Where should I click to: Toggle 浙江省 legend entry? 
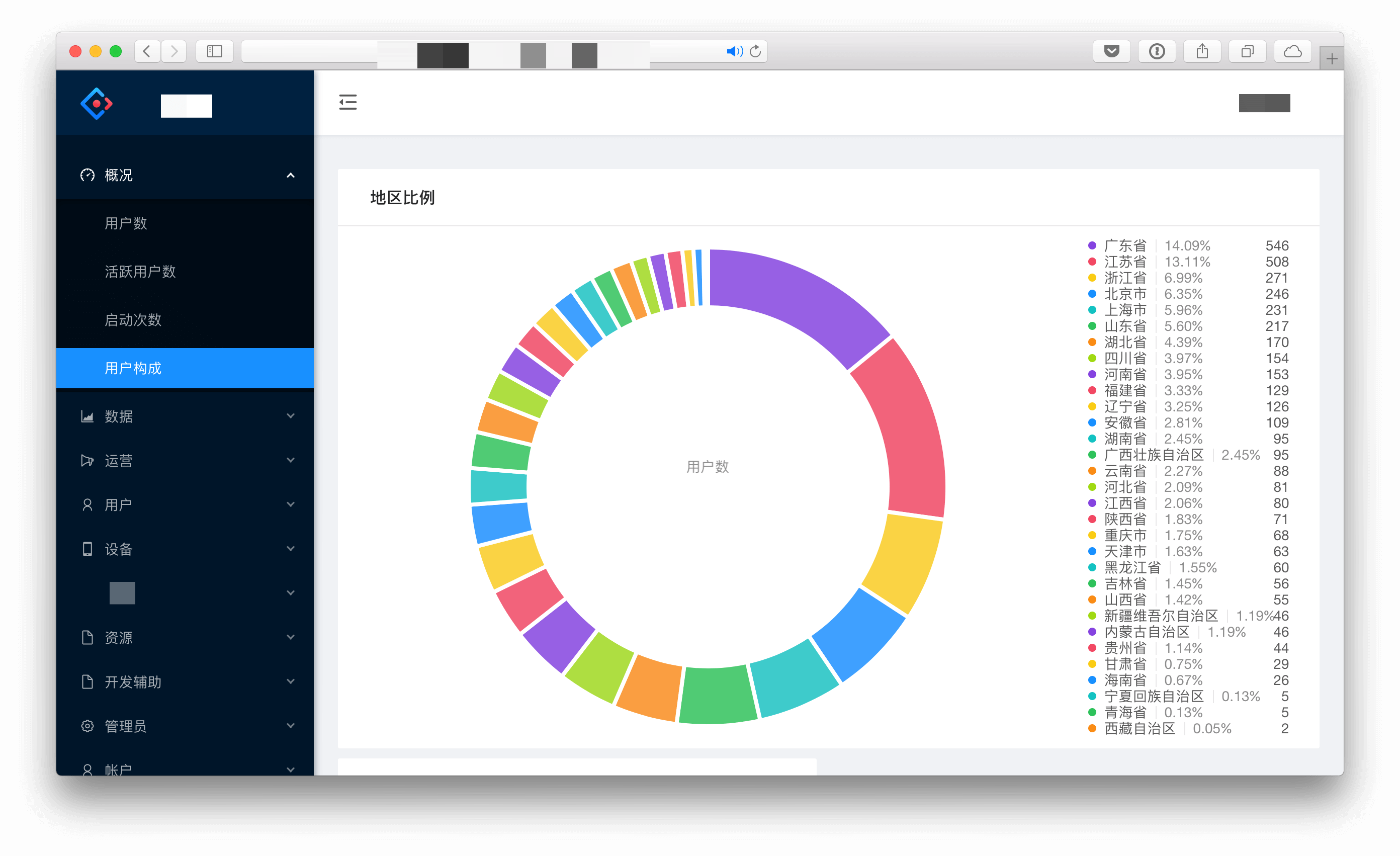(1188, 278)
